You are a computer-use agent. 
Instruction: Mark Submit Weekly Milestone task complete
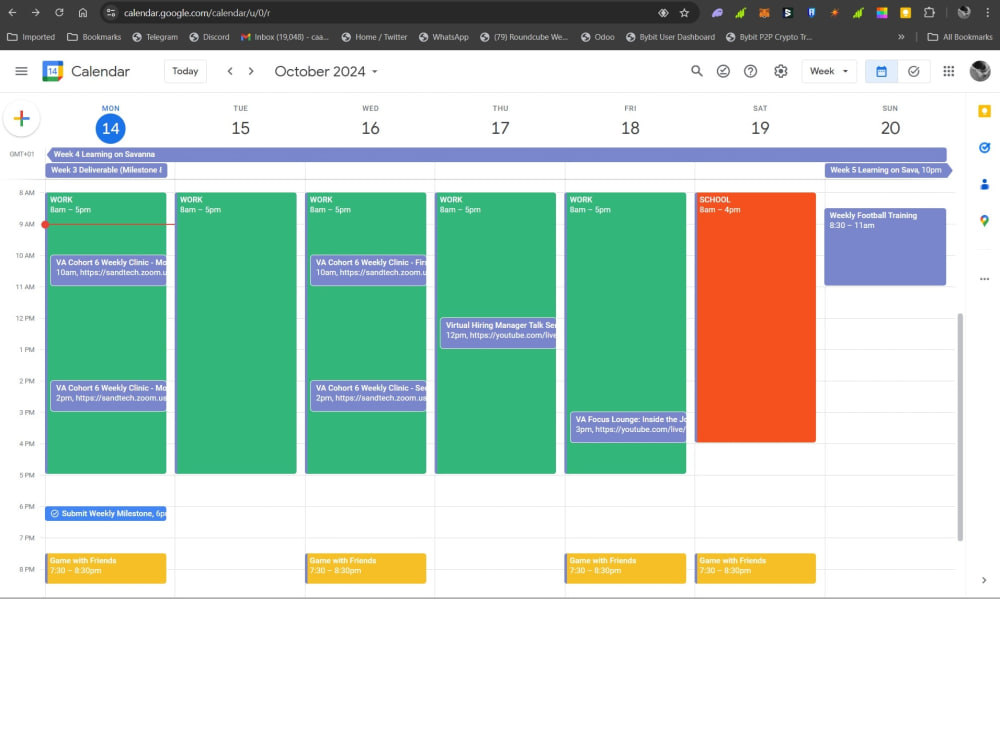pyautogui.click(x=55, y=513)
